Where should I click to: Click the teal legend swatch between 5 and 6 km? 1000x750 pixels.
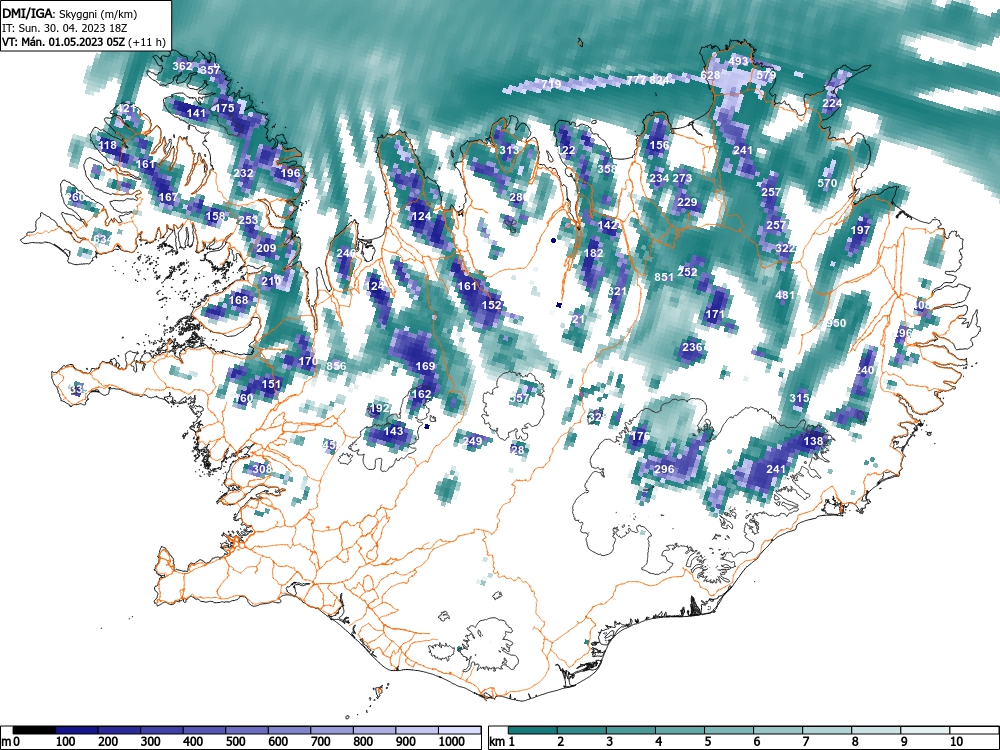729,730
